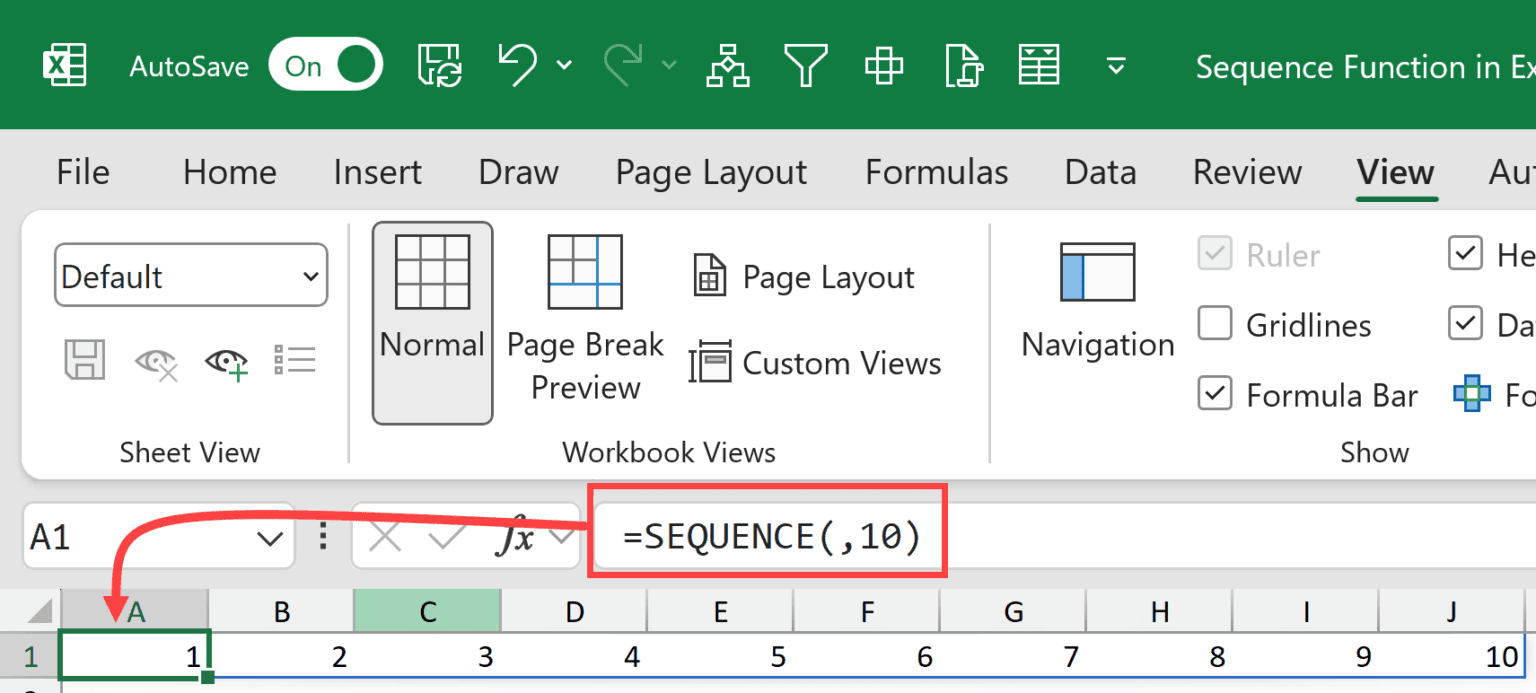Viewport: 1536px width, 693px height.
Task: Select cell A1 in the worksheet
Action: click(134, 655)
